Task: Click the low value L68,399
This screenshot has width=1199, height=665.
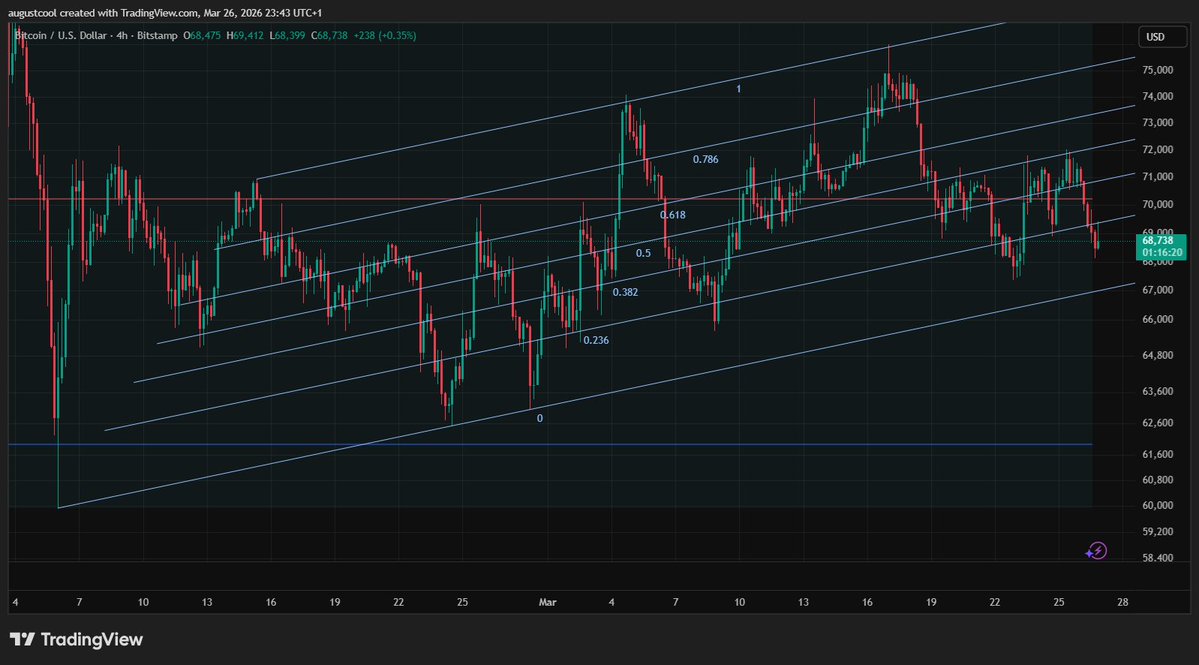Action: pyautogui.click(x=288, y=35)
